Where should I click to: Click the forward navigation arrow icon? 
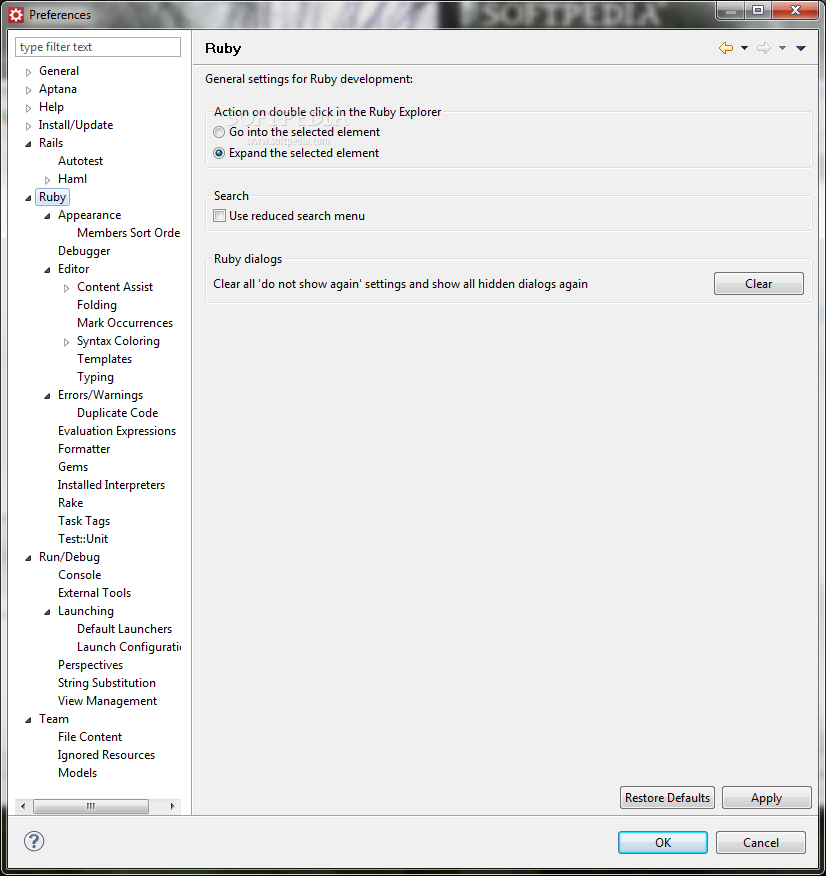click(x=763, y=48)
